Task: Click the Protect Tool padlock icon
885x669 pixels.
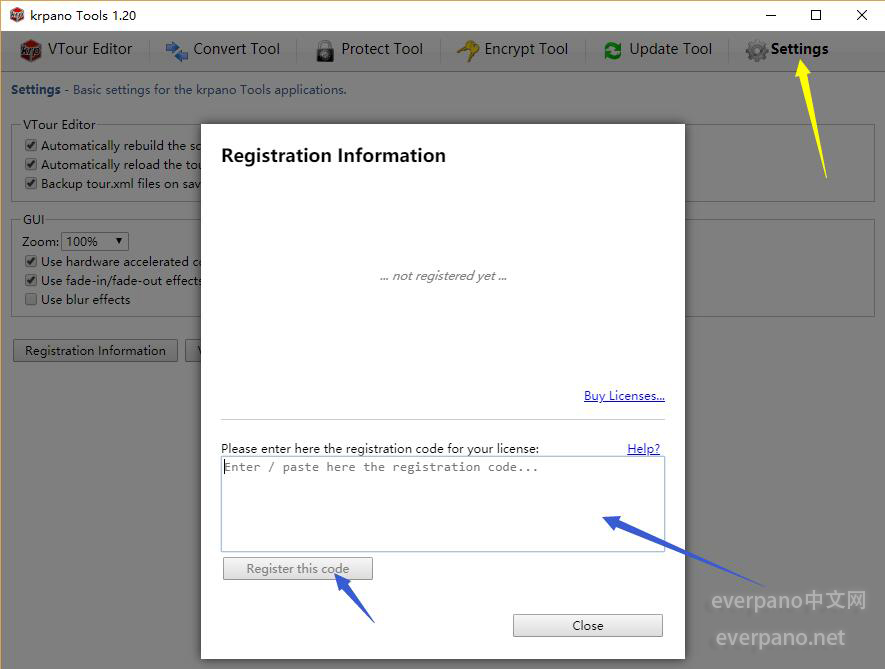Action: [325, 50]
